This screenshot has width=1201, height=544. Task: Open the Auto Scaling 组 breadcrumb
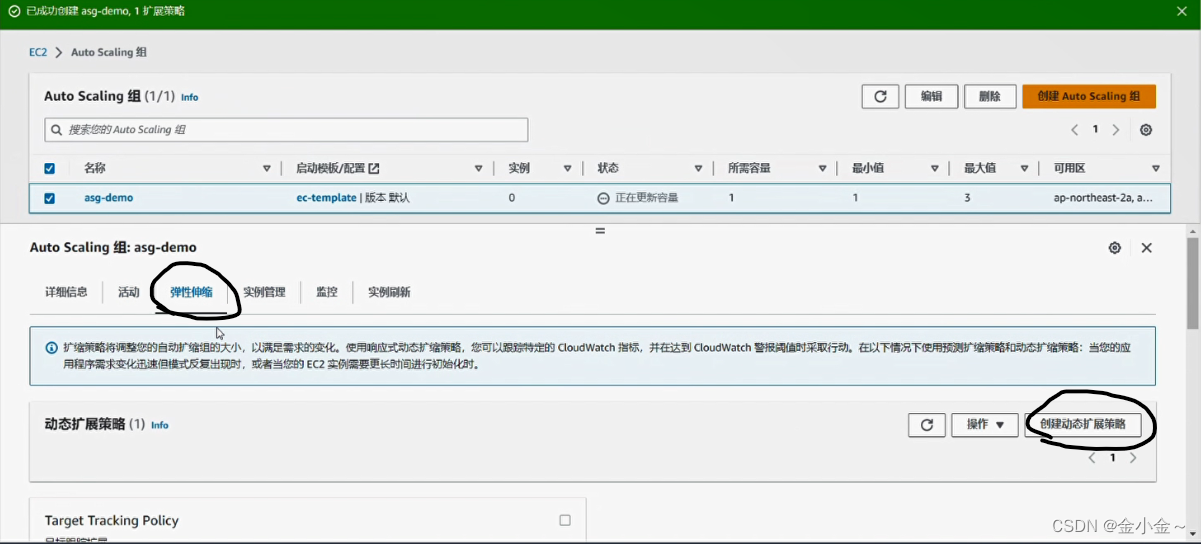(x=109, y=52)
